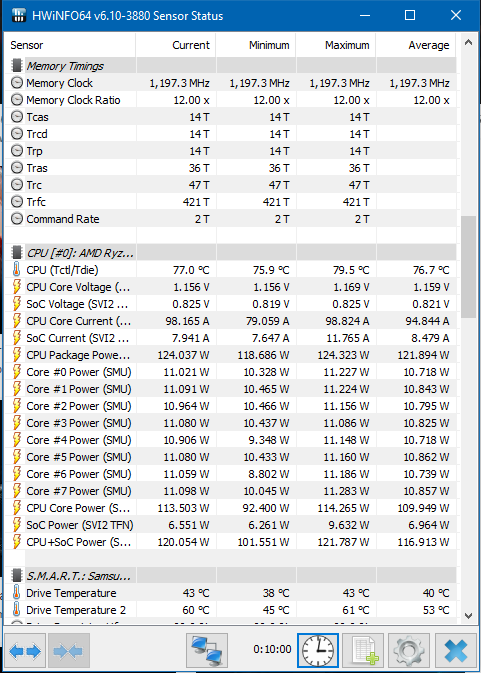Select the Core #6 Power (SMU) label
The width and height of the screenshot is (481, 673).
(x=79, y=474)
